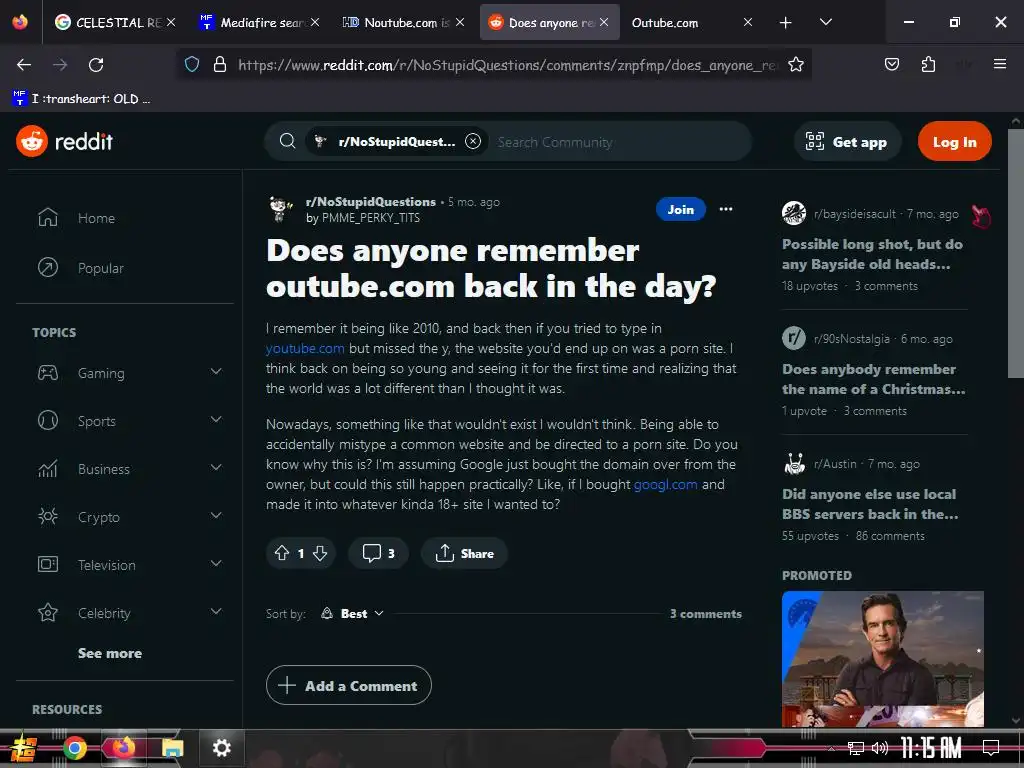Downvote the post
The image size is (1024, 768).
[x=320, y=553]
